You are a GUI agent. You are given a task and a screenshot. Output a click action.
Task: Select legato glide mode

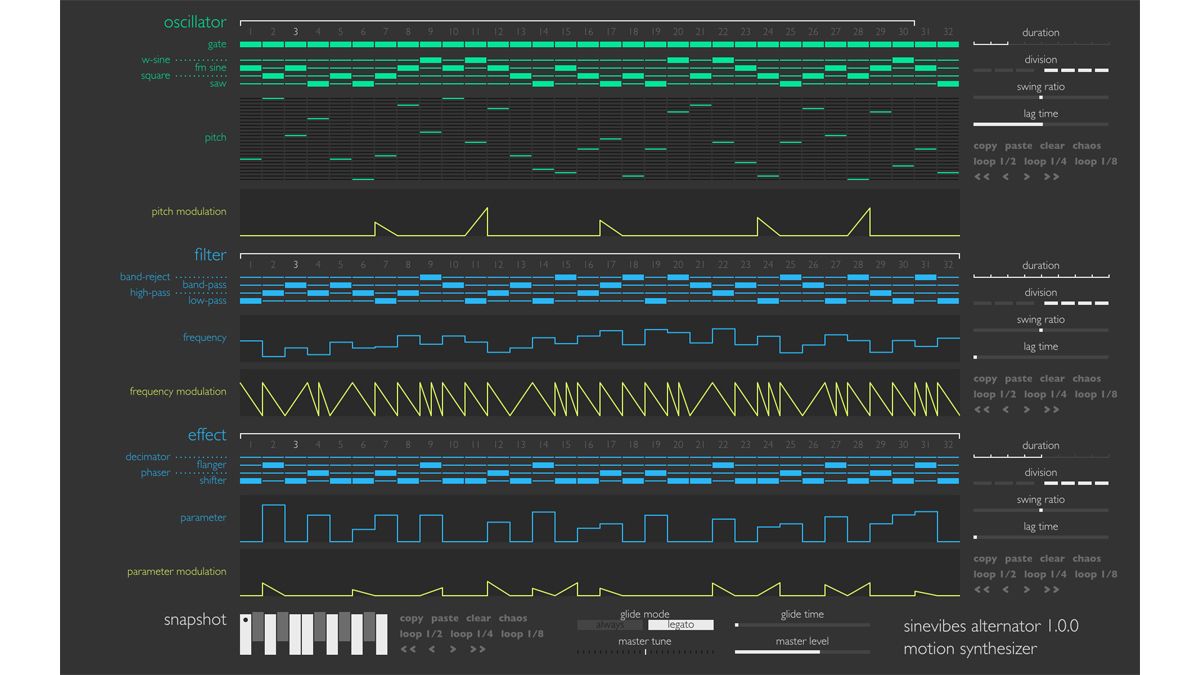tap(679, 624)
